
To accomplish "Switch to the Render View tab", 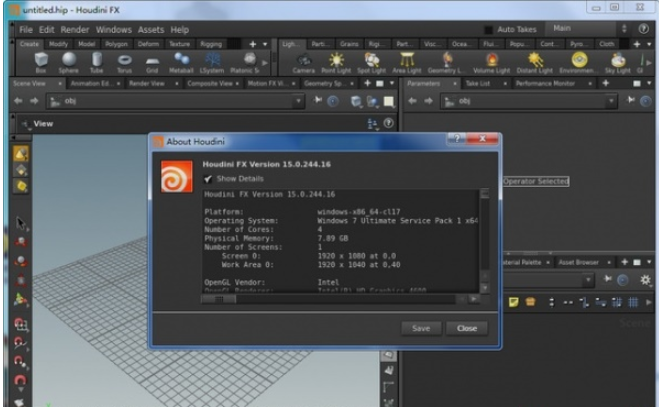I will pos(147,84).
